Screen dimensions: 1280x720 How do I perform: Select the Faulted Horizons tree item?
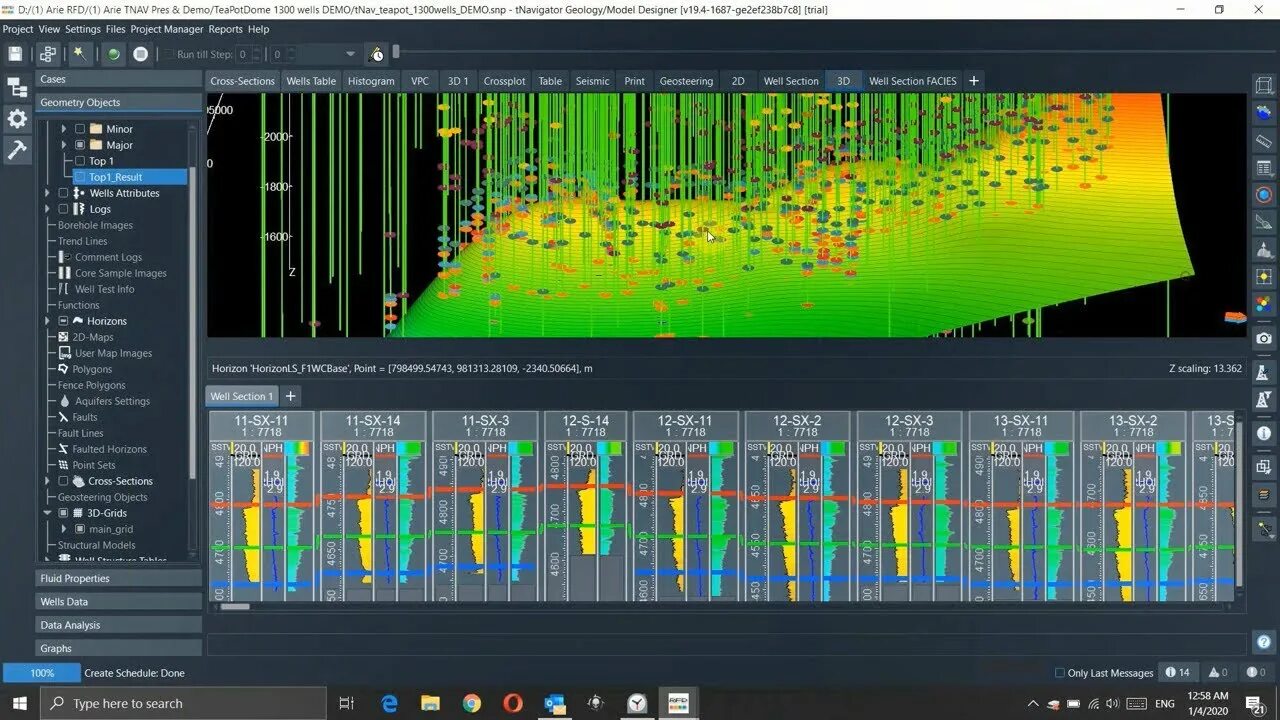(109, 449)
